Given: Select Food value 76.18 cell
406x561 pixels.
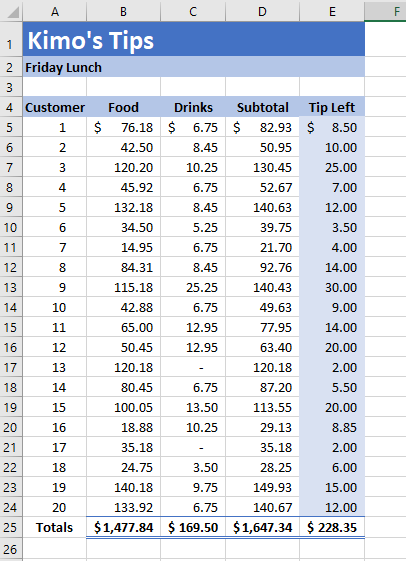Looking at the screenshot, I should pos(123,127).
